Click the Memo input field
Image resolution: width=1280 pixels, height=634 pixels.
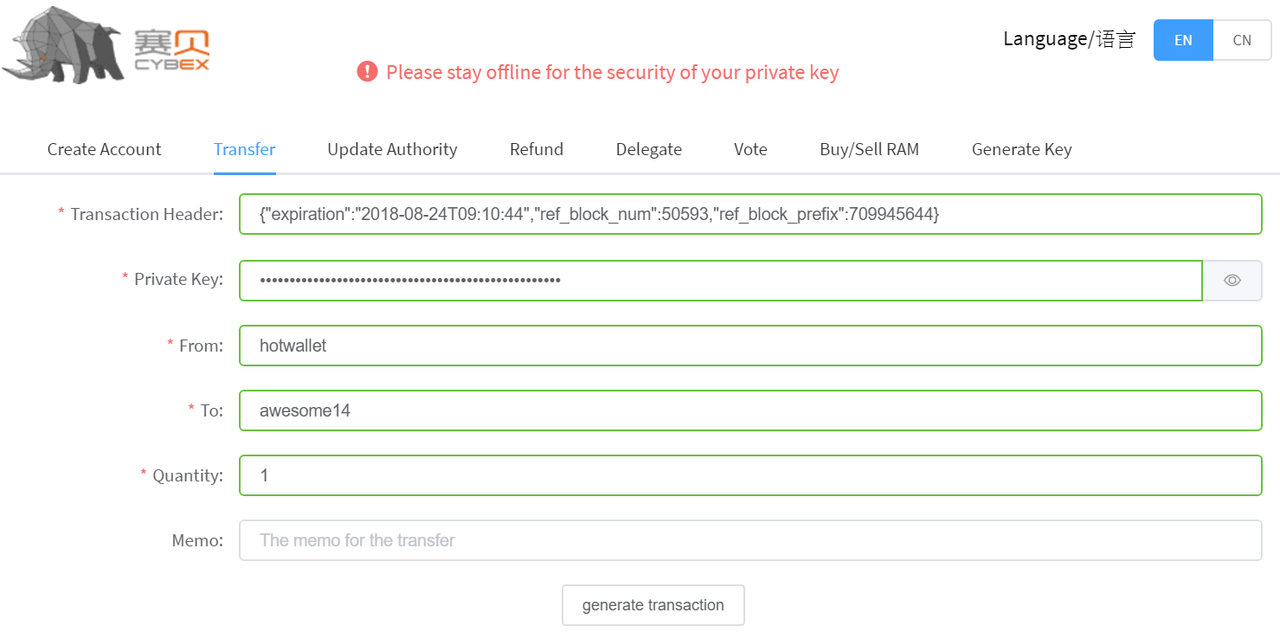[x=750, y=540]
